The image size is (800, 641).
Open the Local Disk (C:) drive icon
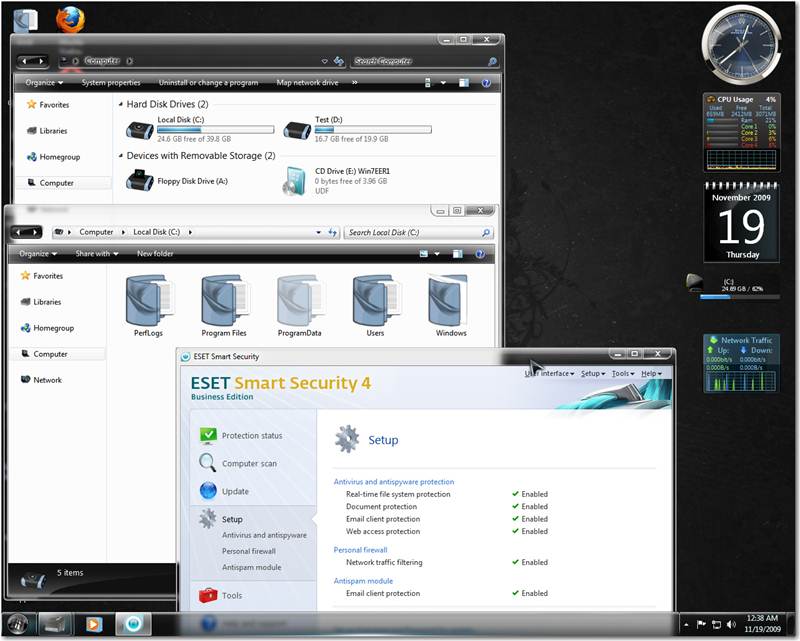point(140,131)
